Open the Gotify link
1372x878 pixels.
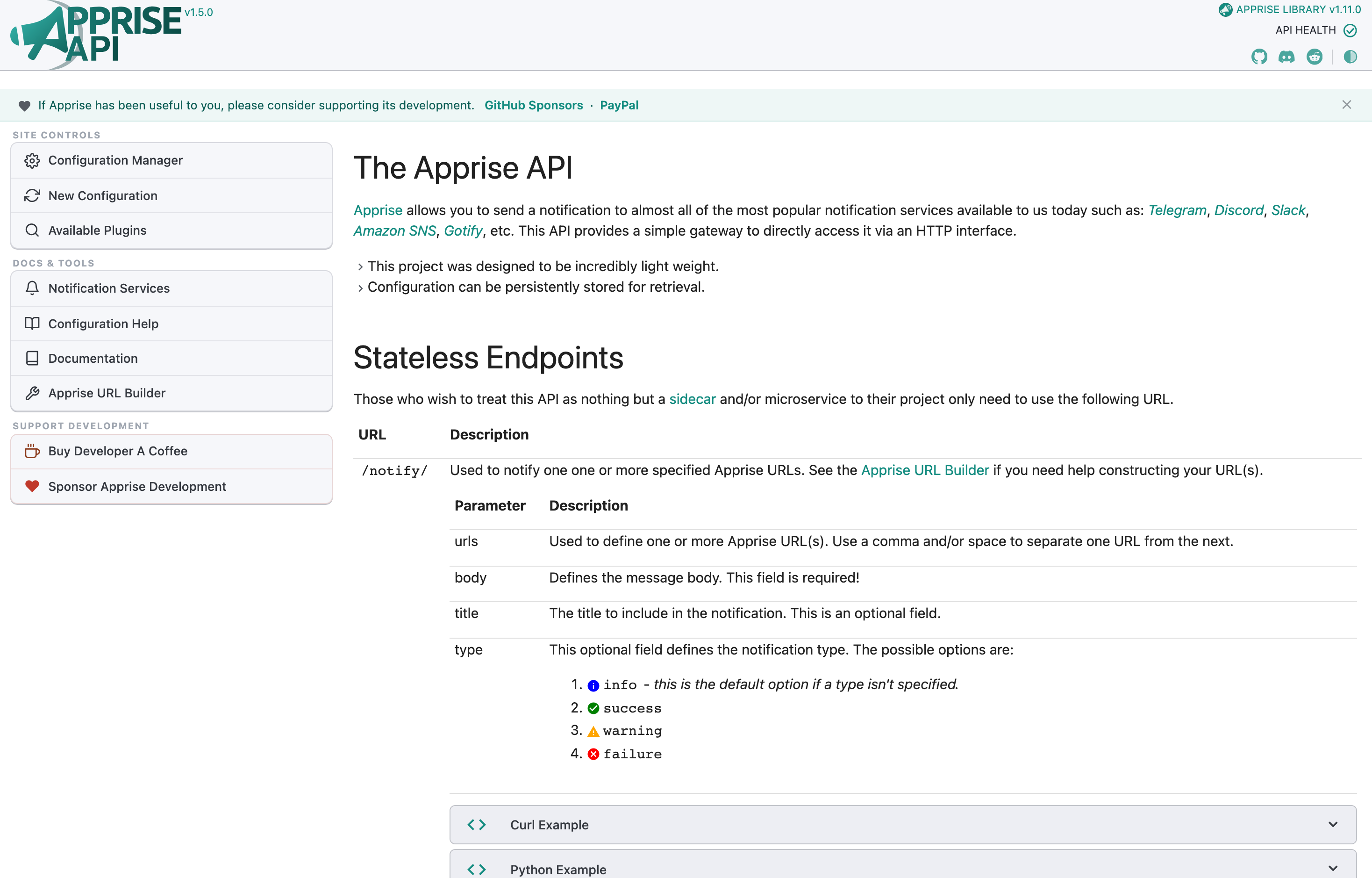(x=463, y=231)
